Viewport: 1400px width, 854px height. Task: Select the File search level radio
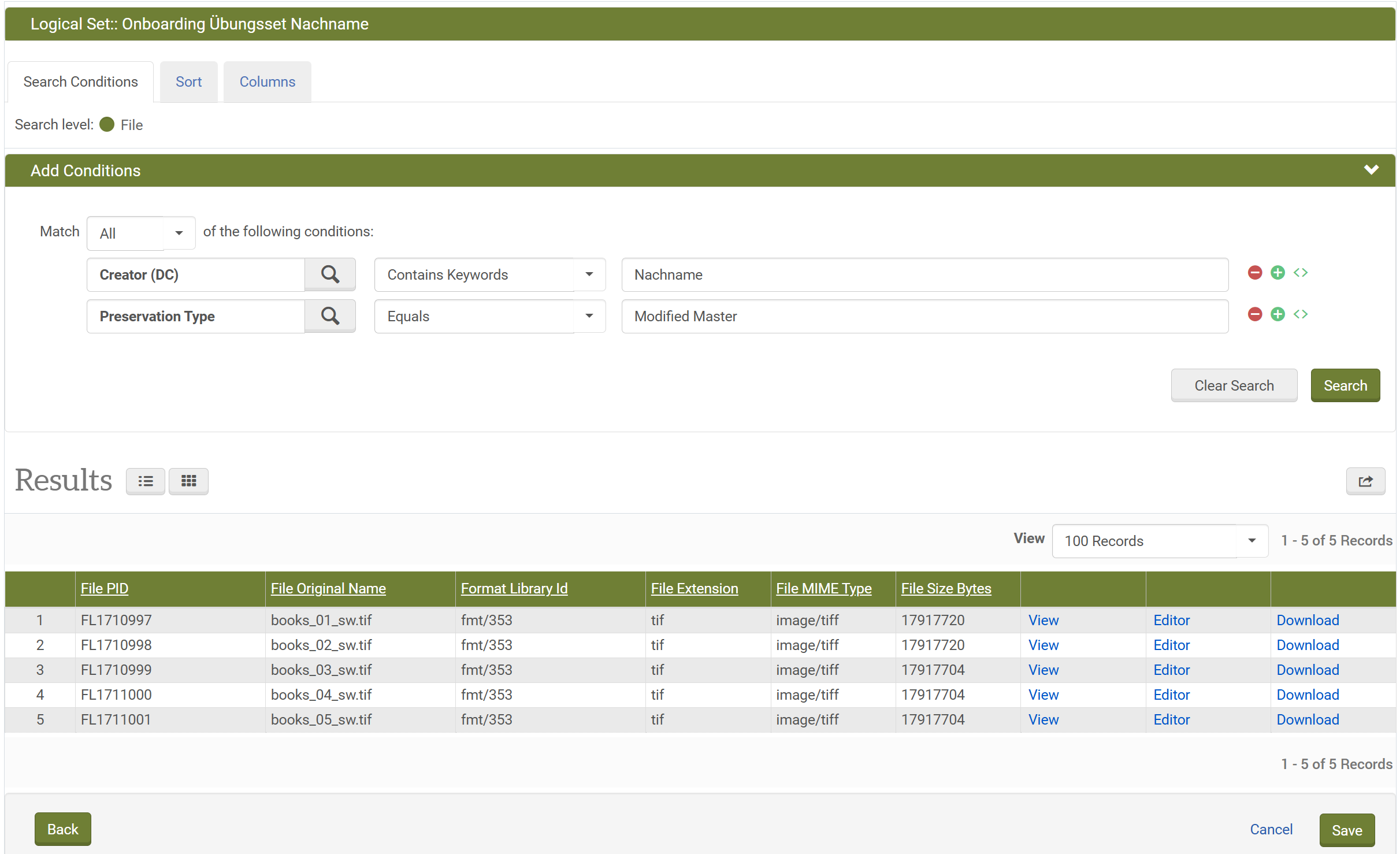point(107,125)
